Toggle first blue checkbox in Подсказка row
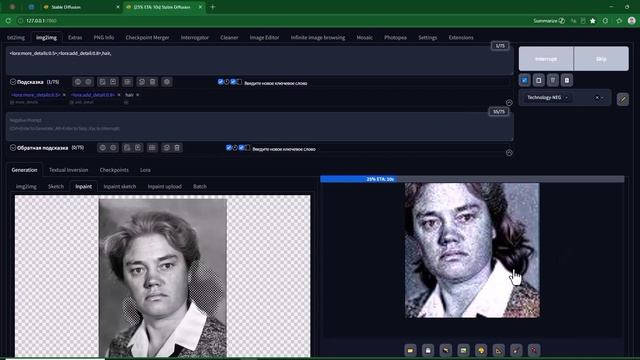The image size is (640, 360). [220, 82]
